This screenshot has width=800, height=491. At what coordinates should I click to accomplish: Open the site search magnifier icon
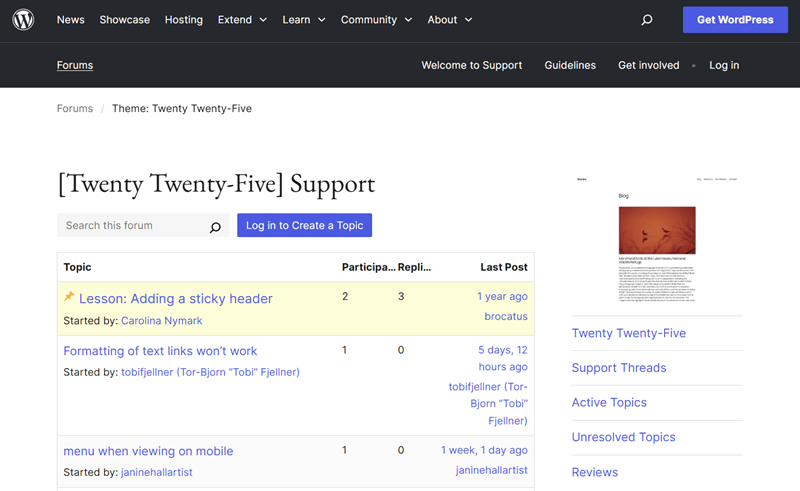[x=646, y=20]
